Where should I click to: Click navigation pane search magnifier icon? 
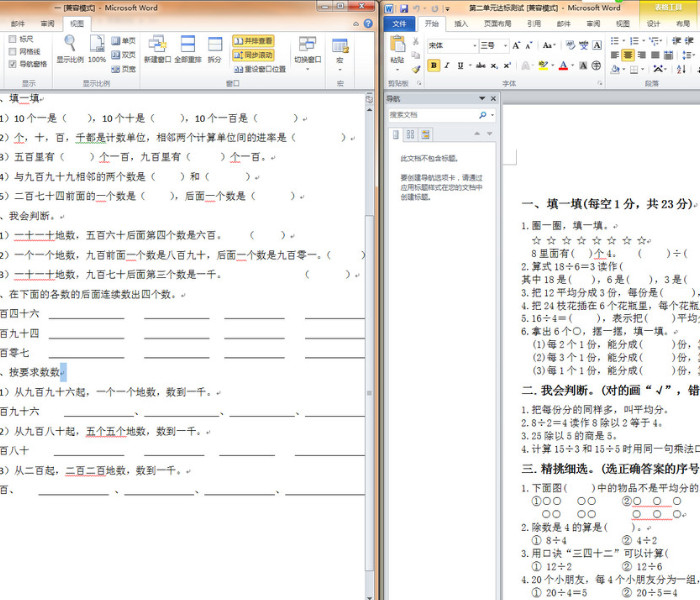click(483, 115)
